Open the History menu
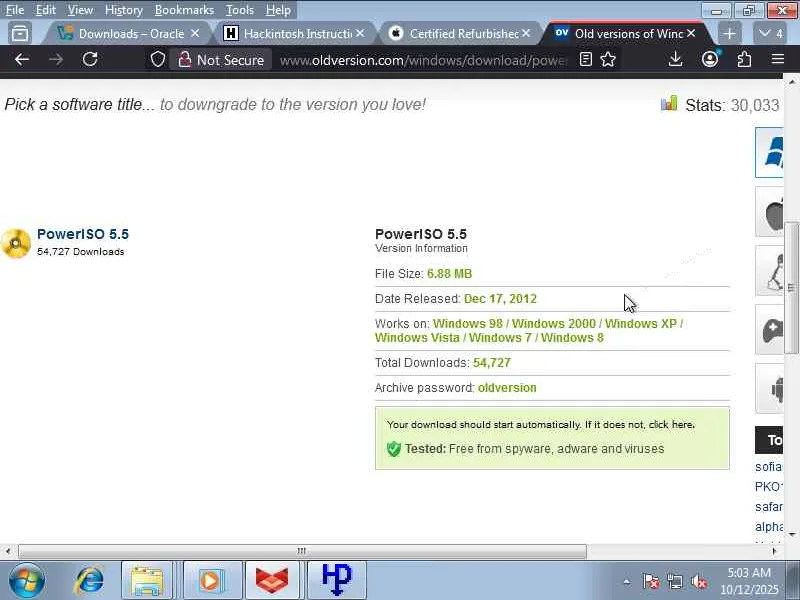Screen dimensions: 800x600 pyautogui.click(x=123, y=10)
